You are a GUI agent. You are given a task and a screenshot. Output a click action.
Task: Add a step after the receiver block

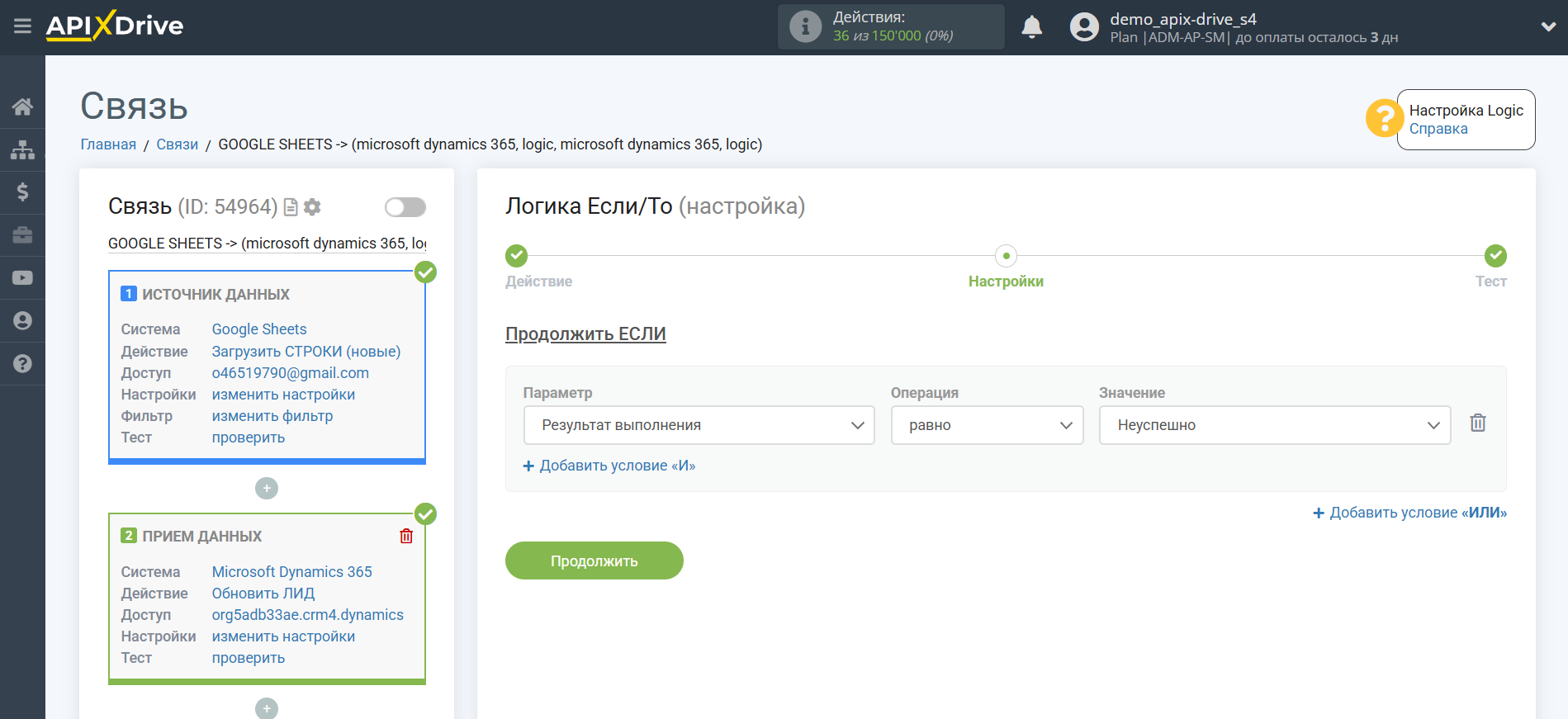267,708
